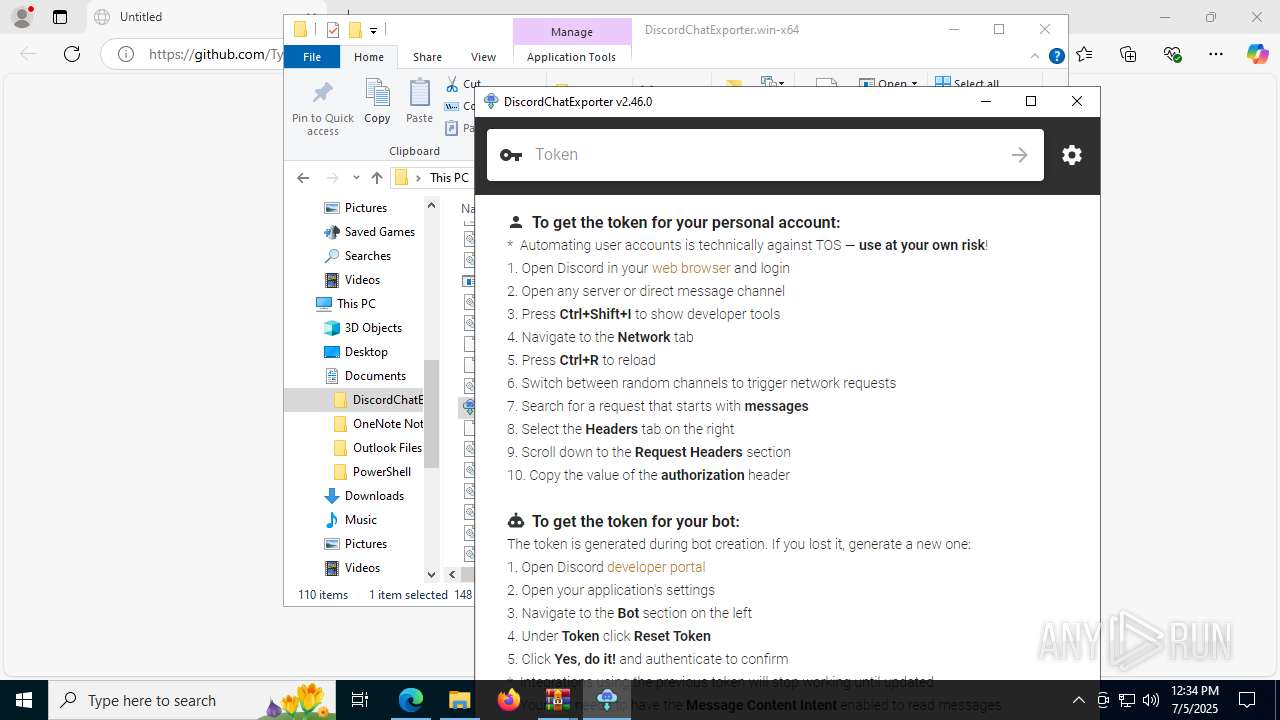Open Explorer help question mark
Screen dimensions: 1280x720
tap(1056, 56)
